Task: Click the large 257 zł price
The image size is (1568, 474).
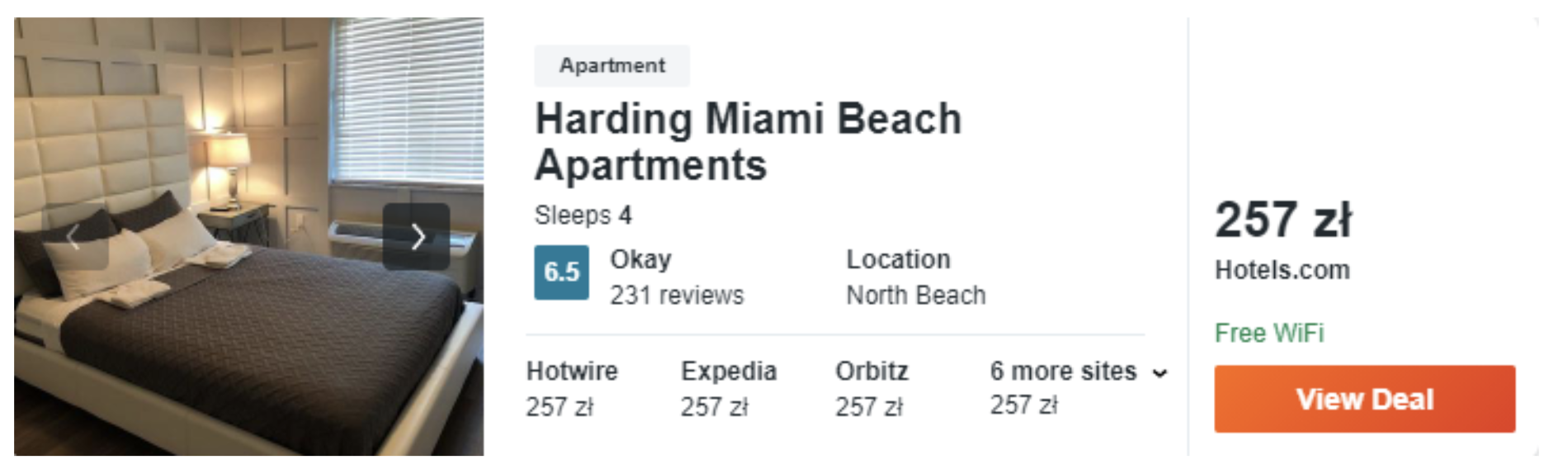Action: tap(1283, 220)
